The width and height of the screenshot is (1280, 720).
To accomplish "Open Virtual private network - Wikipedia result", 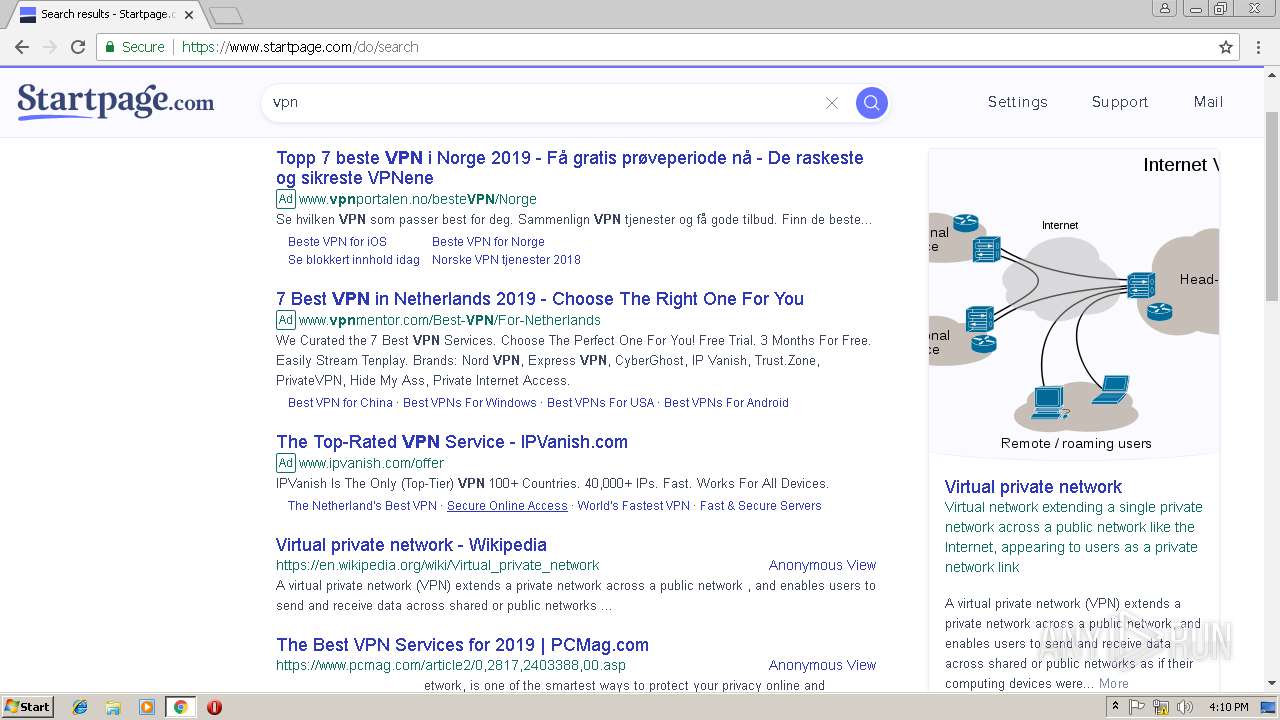I will click(x=411, y=545).
